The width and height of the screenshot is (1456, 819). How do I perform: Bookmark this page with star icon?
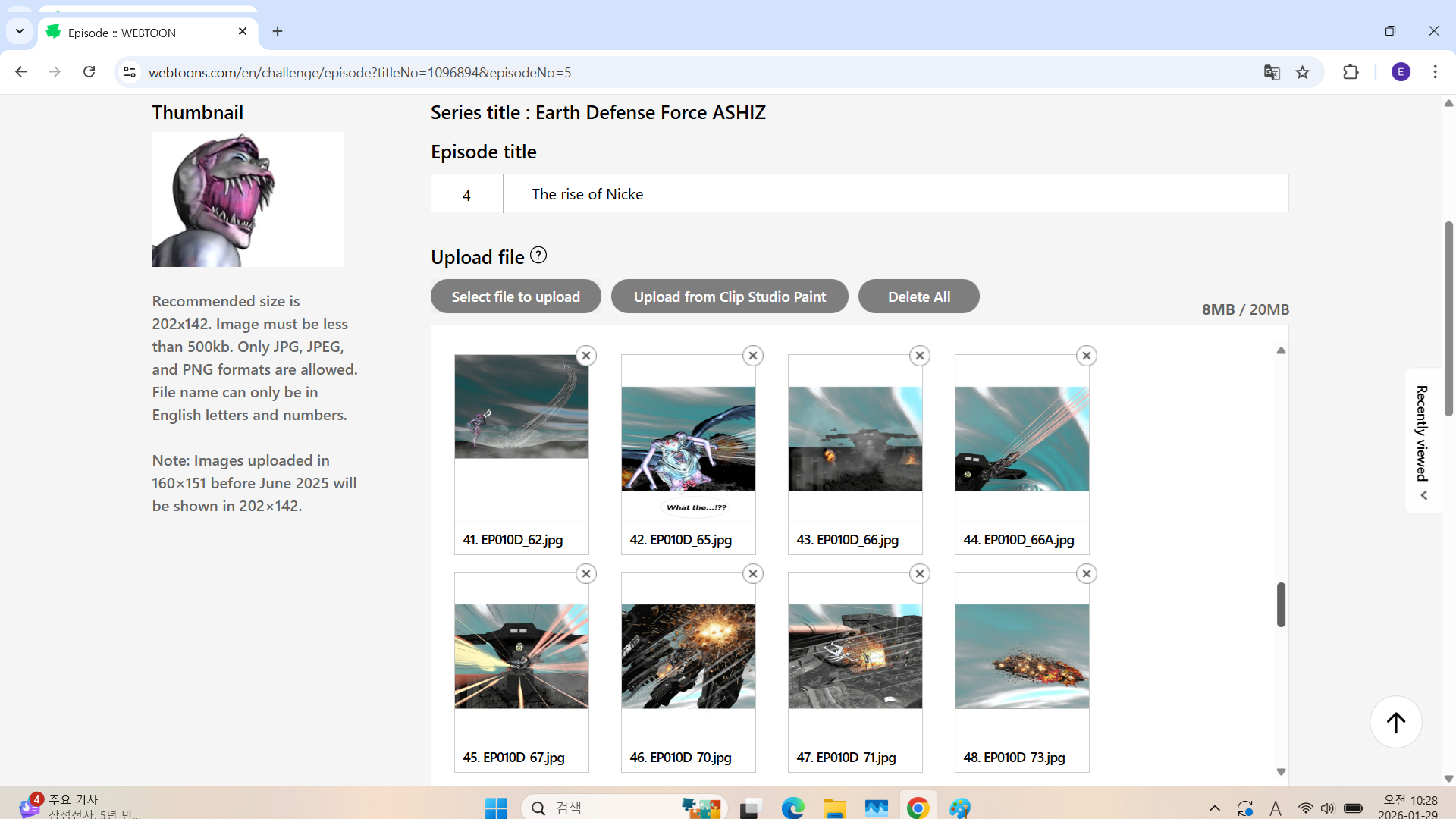pyautogui.click(x=1303, y=72)
